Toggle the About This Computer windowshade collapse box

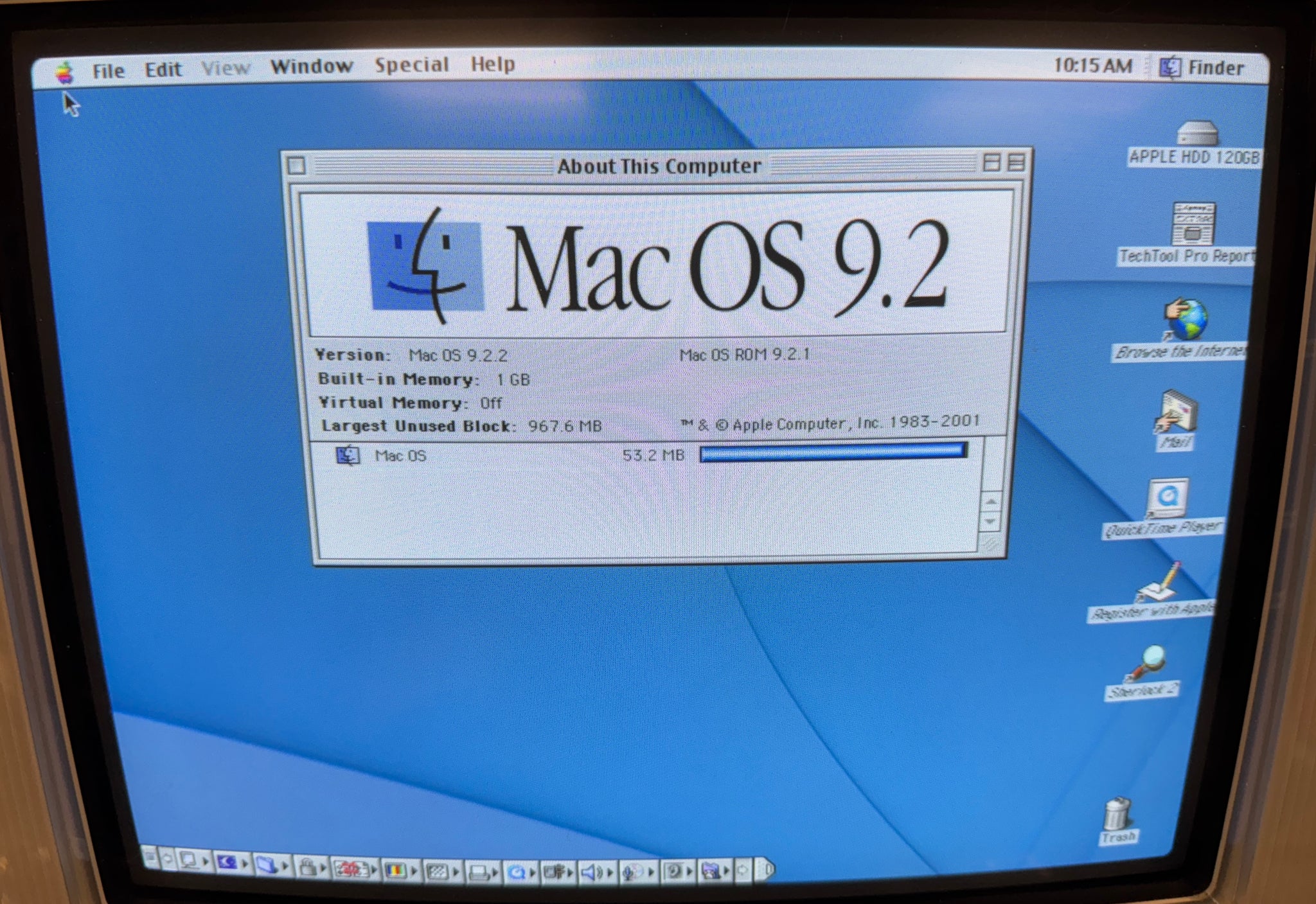point(1016,163)
